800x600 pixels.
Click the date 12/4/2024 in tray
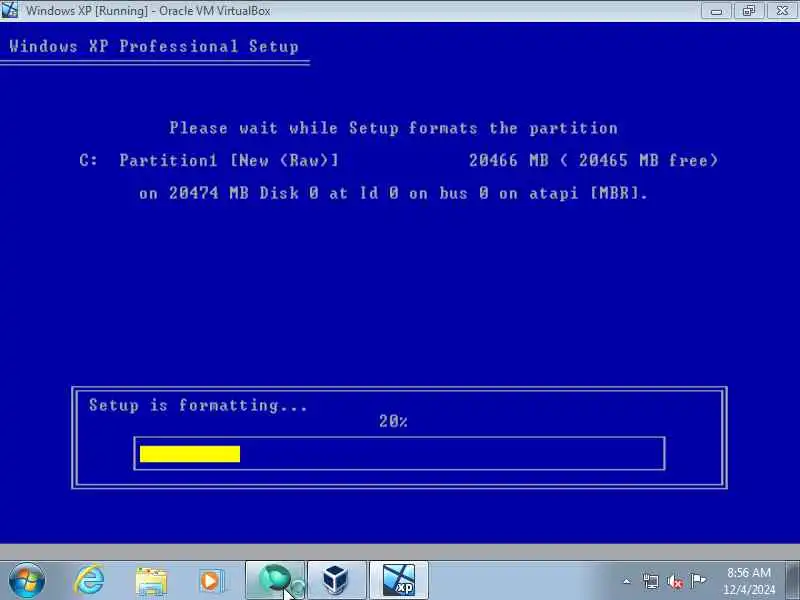pyautogui.click(x=749, y=590)
